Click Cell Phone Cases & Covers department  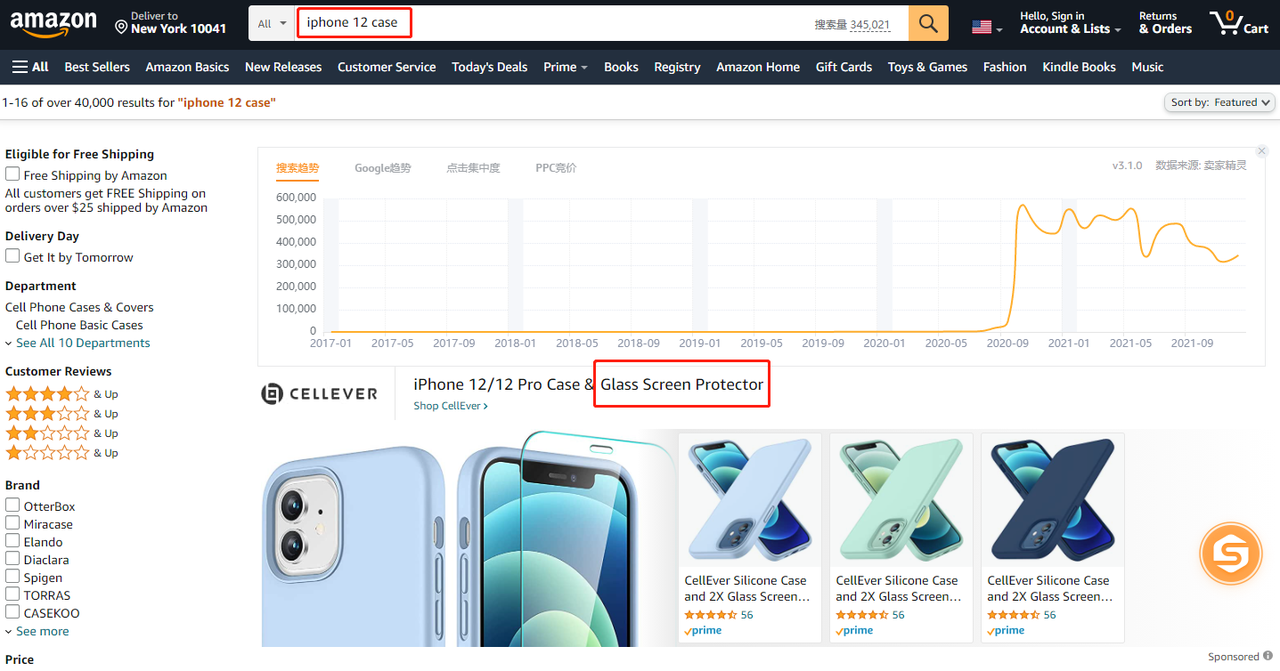(79, 307)
